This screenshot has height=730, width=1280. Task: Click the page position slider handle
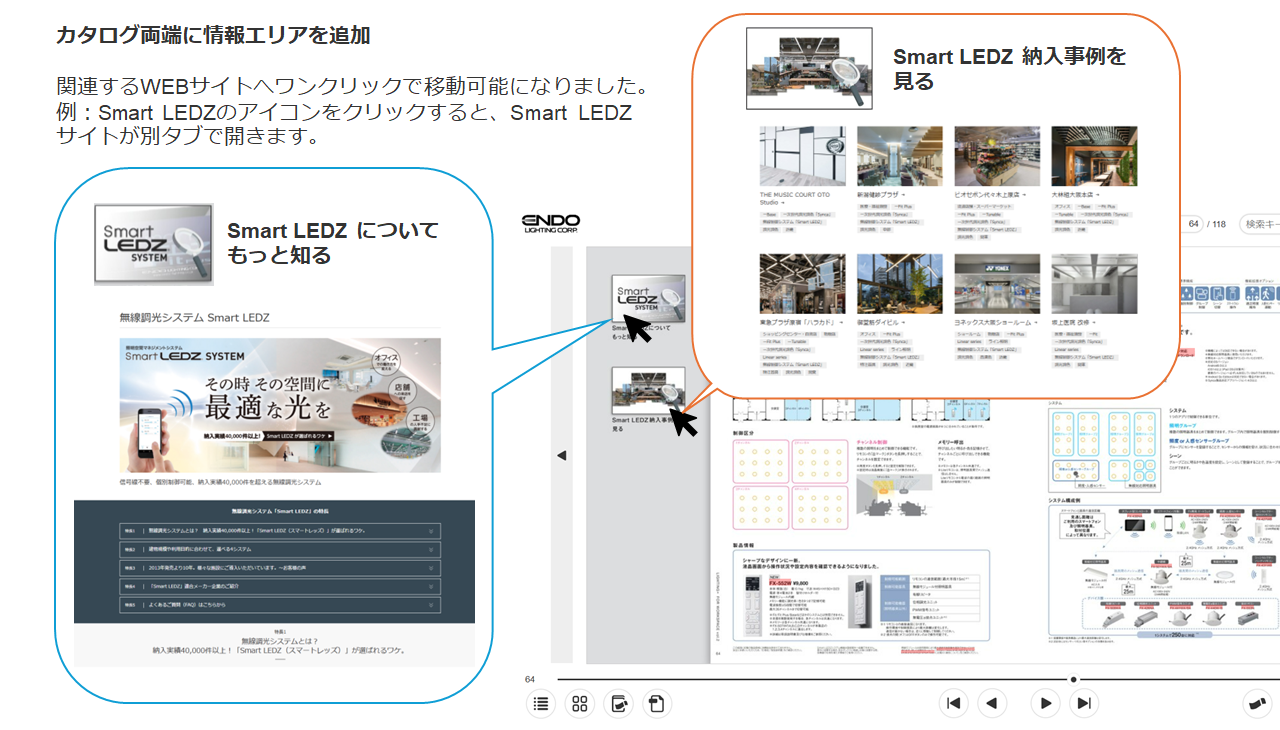[x=1074, y=679]
